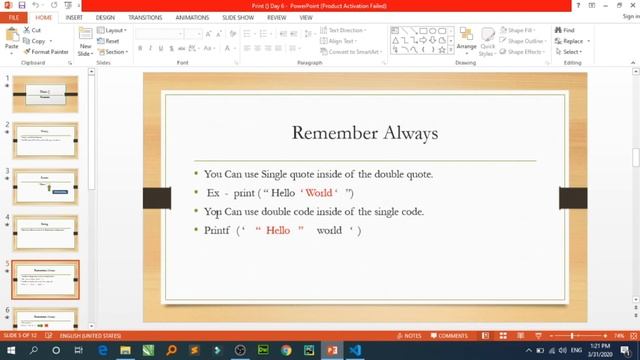The width and height of the screenshot is (640, 360).
Task: Open Find in Editing group
Action: [x=564, y=30]
